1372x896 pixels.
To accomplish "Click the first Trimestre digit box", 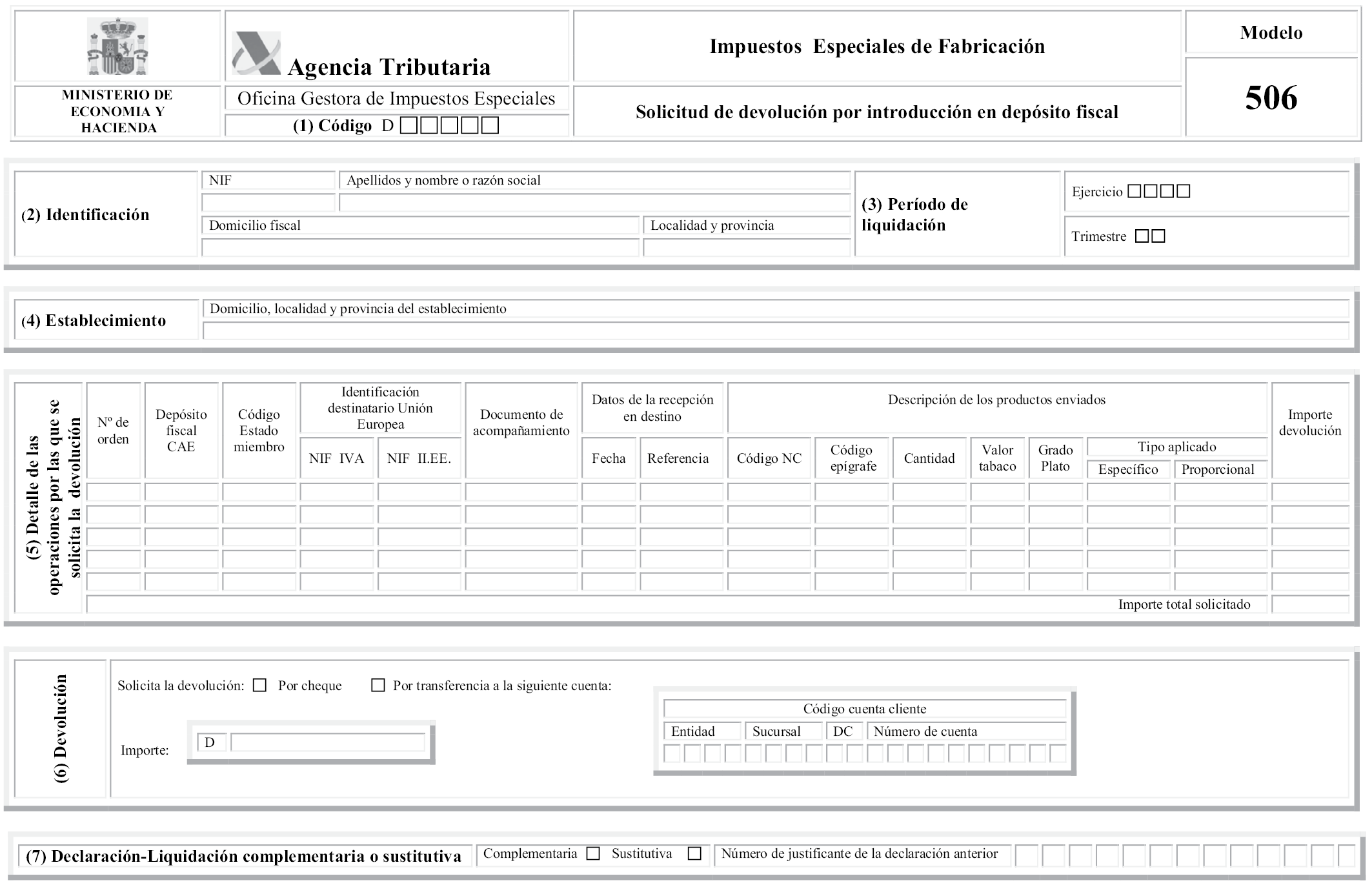I will tap(1142, 236).
